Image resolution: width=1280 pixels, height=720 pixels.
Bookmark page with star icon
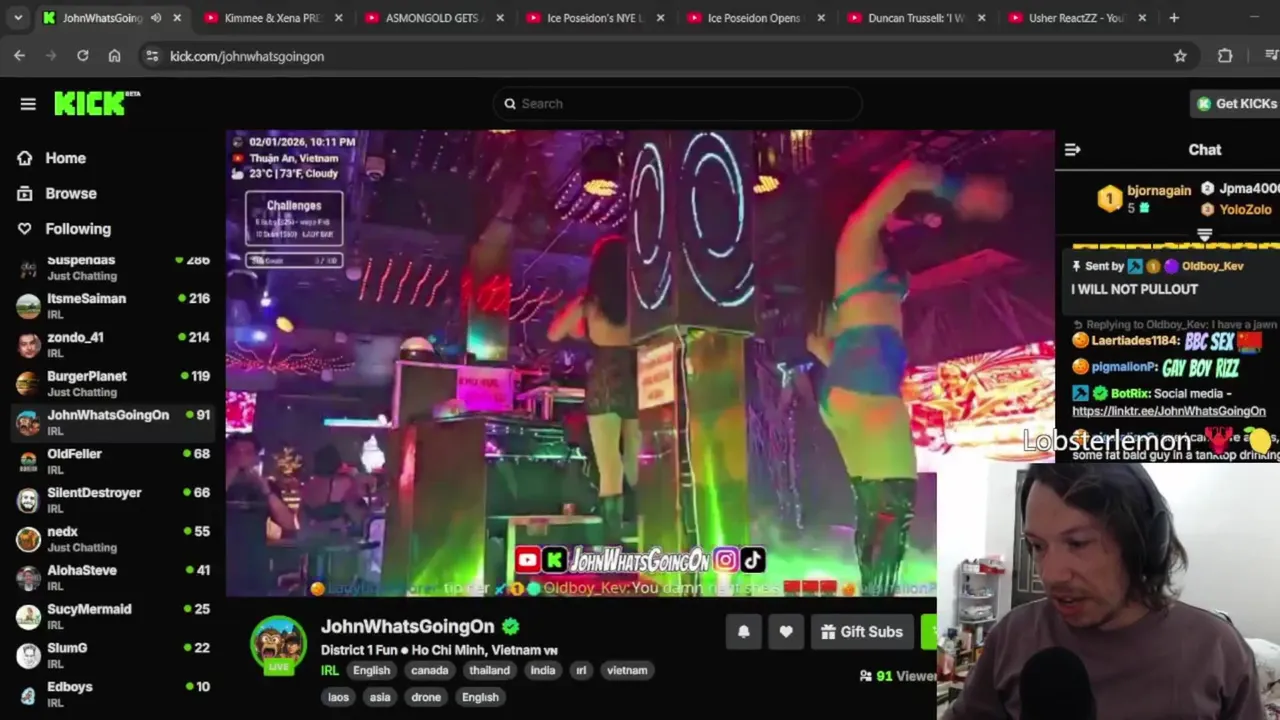(x=1180, y=56)
